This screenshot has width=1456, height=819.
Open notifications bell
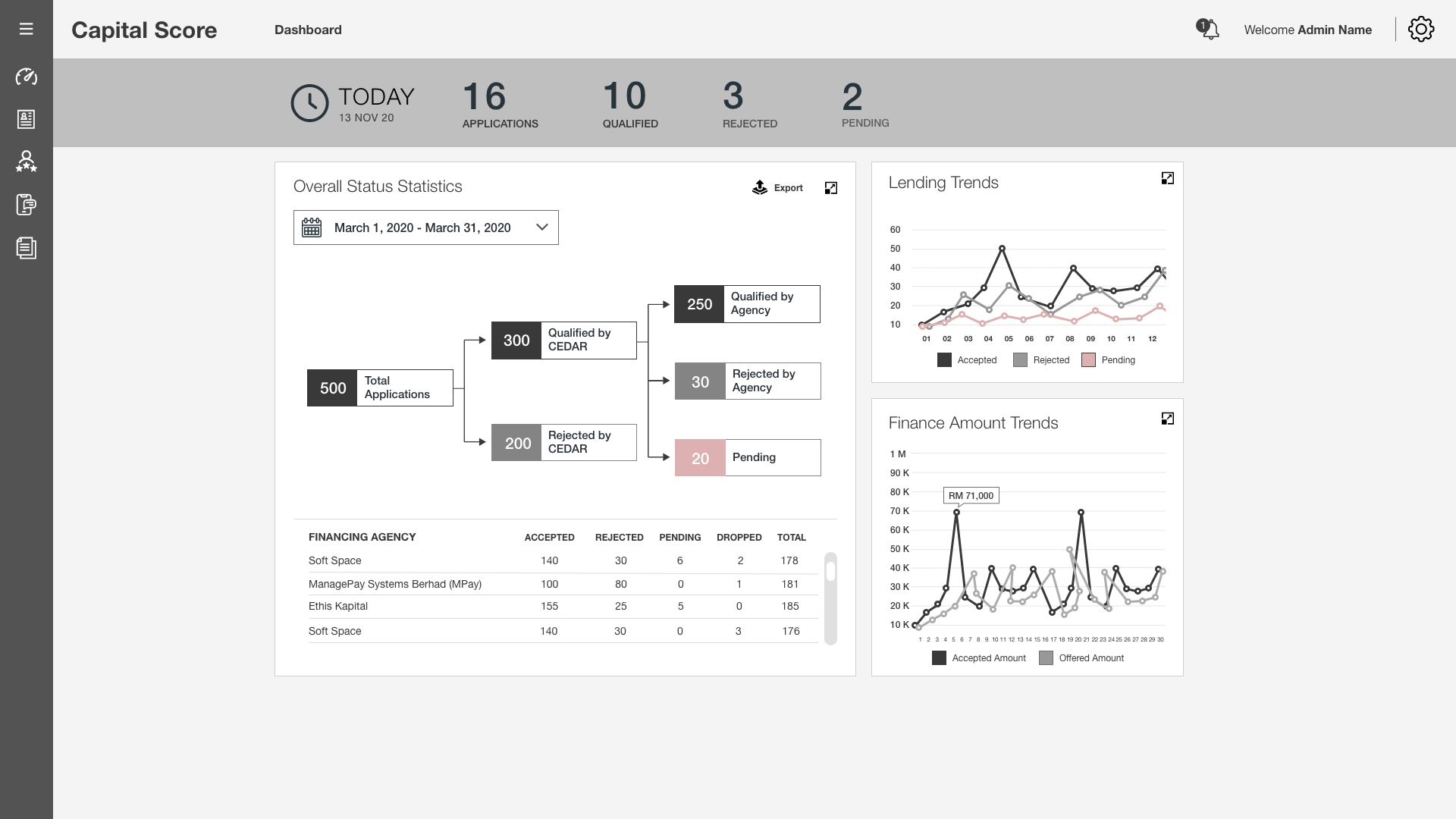pyautogui.click(x=1208, y=30)
